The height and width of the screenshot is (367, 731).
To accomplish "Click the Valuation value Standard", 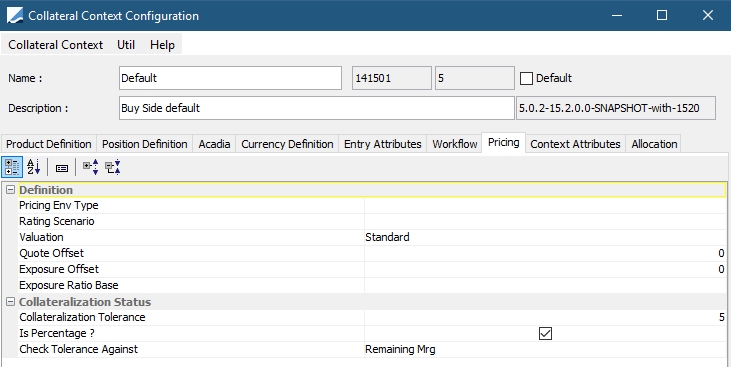I will pos(387,237).
